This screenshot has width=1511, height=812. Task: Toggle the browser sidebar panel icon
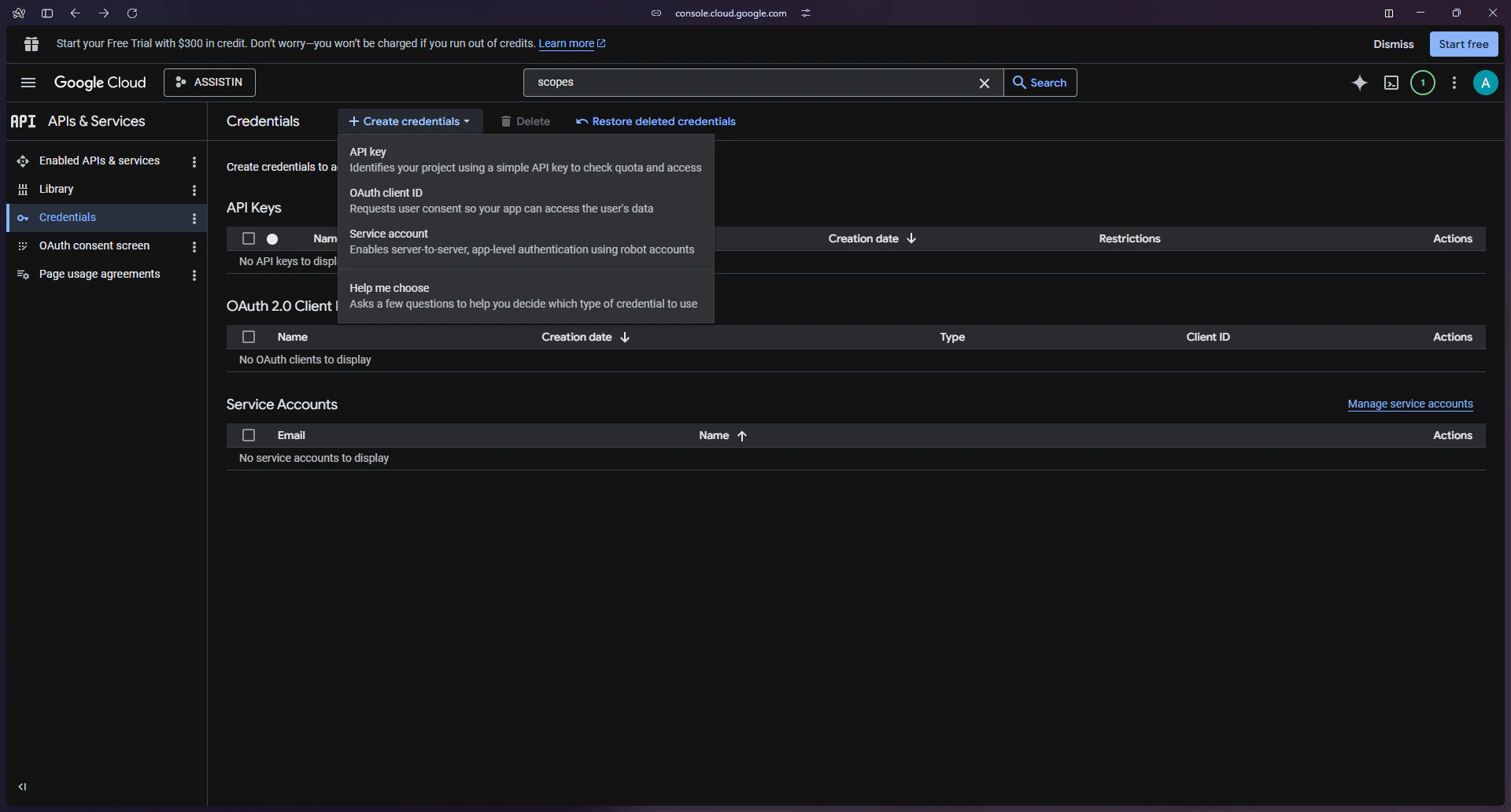point(47,13)
